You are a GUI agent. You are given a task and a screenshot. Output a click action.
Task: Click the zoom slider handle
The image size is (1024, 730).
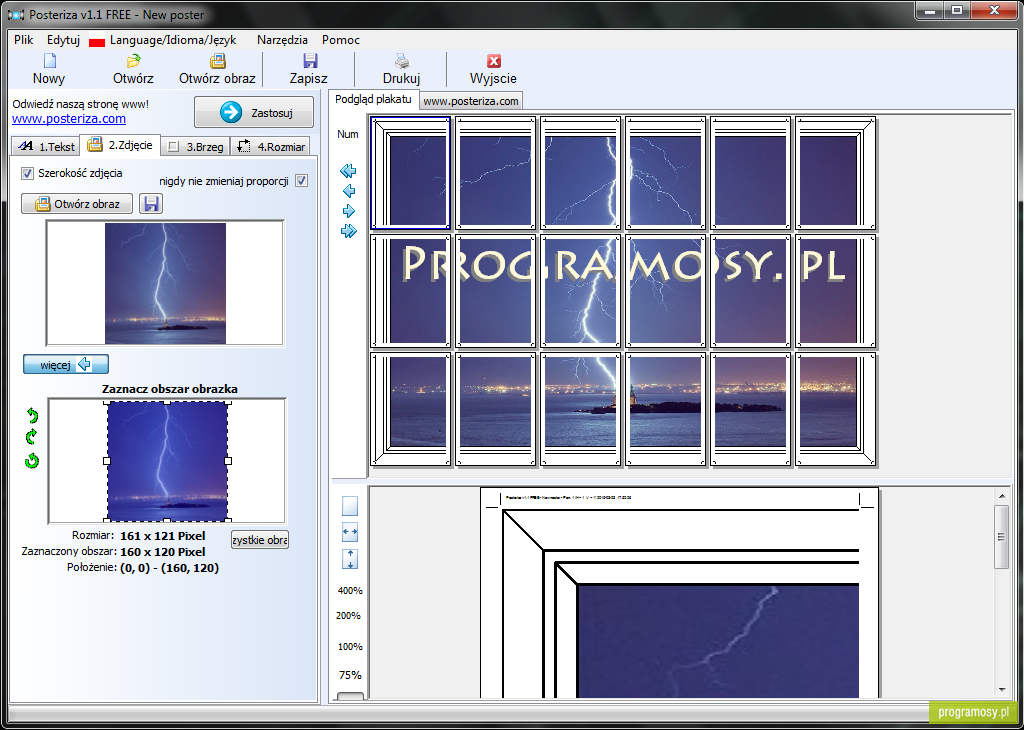click(x=350, y=697)
